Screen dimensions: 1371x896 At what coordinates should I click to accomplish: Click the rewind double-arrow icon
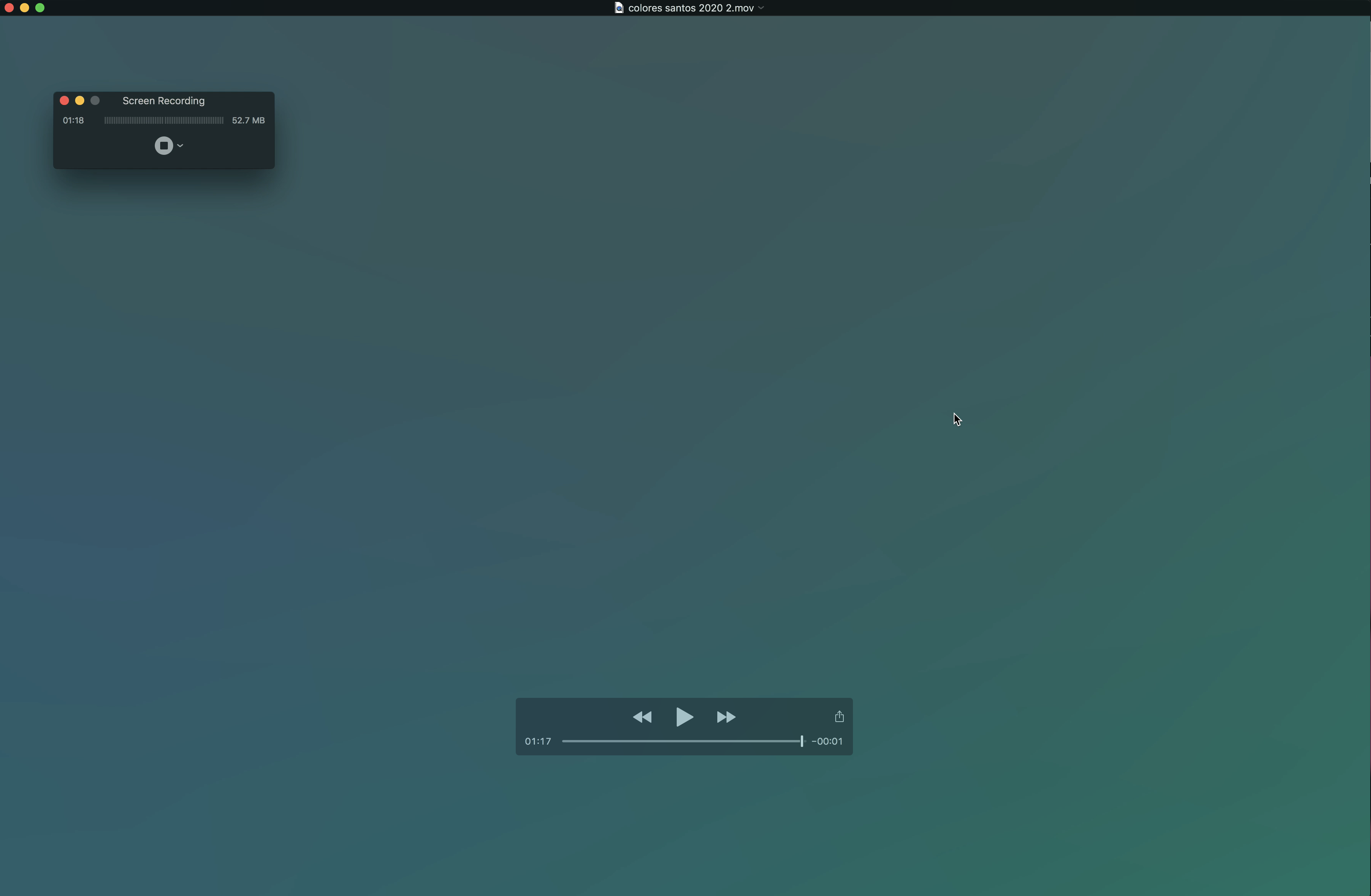642,717
